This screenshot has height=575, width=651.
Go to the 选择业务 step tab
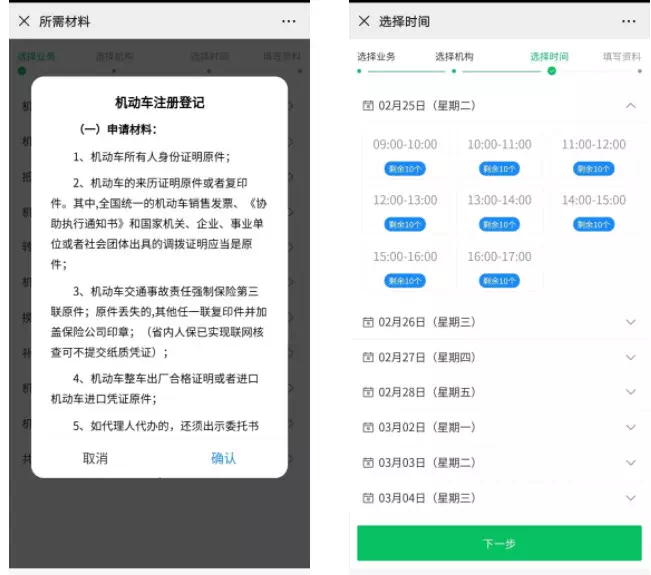(x=376, y=57)
